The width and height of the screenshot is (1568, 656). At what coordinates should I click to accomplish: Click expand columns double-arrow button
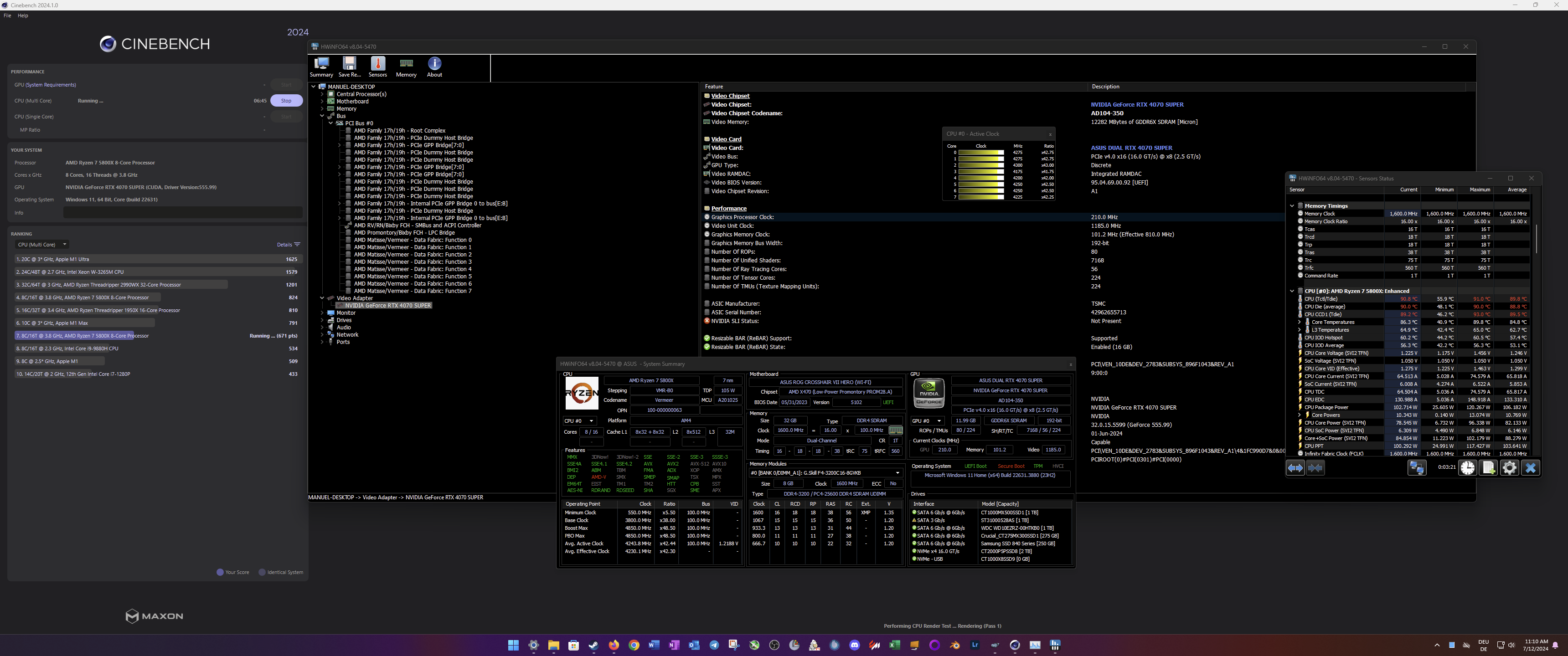coord(1295,467)
